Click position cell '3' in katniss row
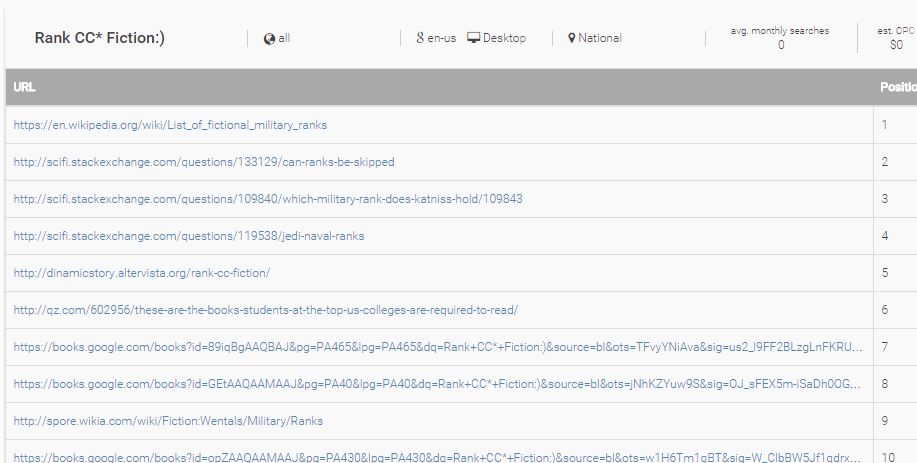The image size is (917, 463). tap(885, 199)
